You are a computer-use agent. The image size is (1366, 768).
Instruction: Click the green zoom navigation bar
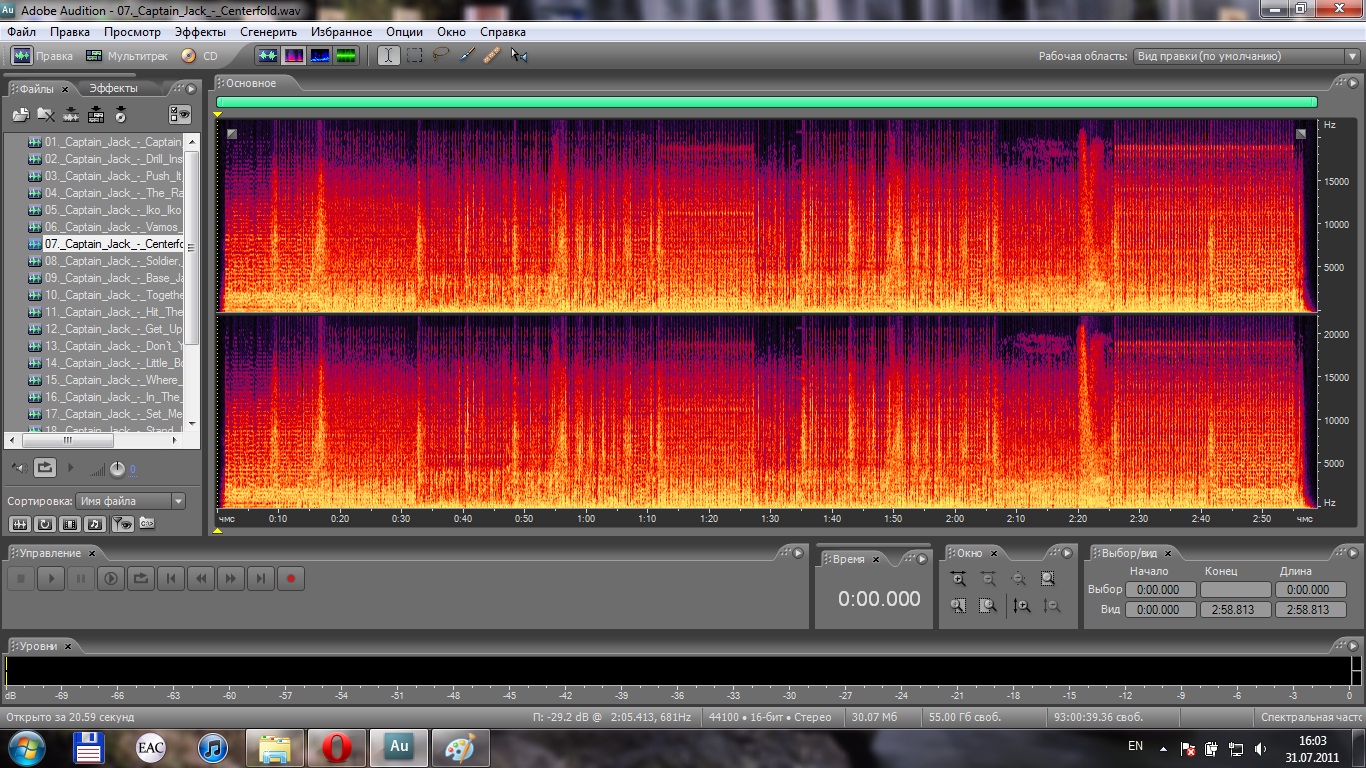point(766,102)
